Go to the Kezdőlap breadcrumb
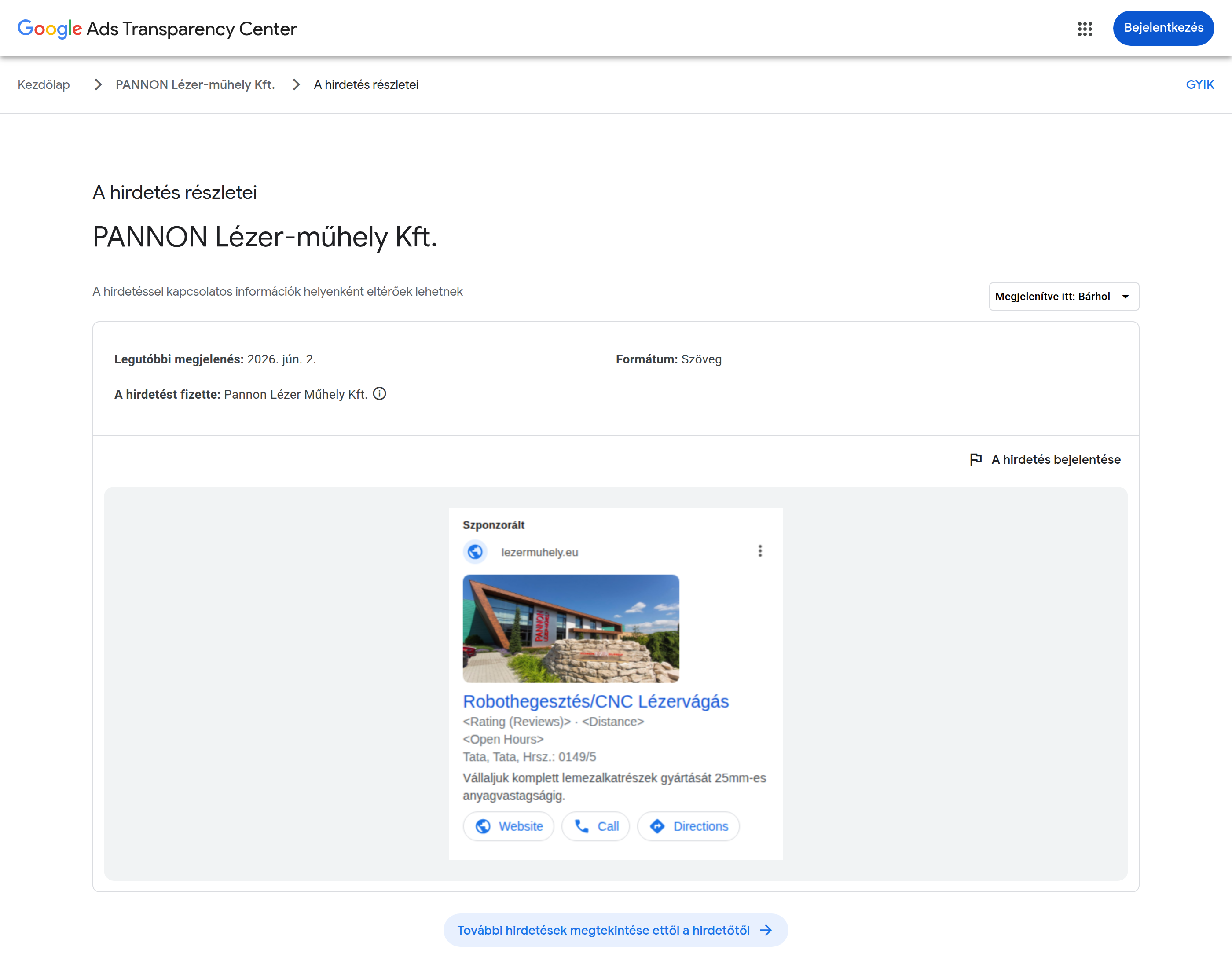Viewport: 1232px width, 968px height. (x=44, y=84)
